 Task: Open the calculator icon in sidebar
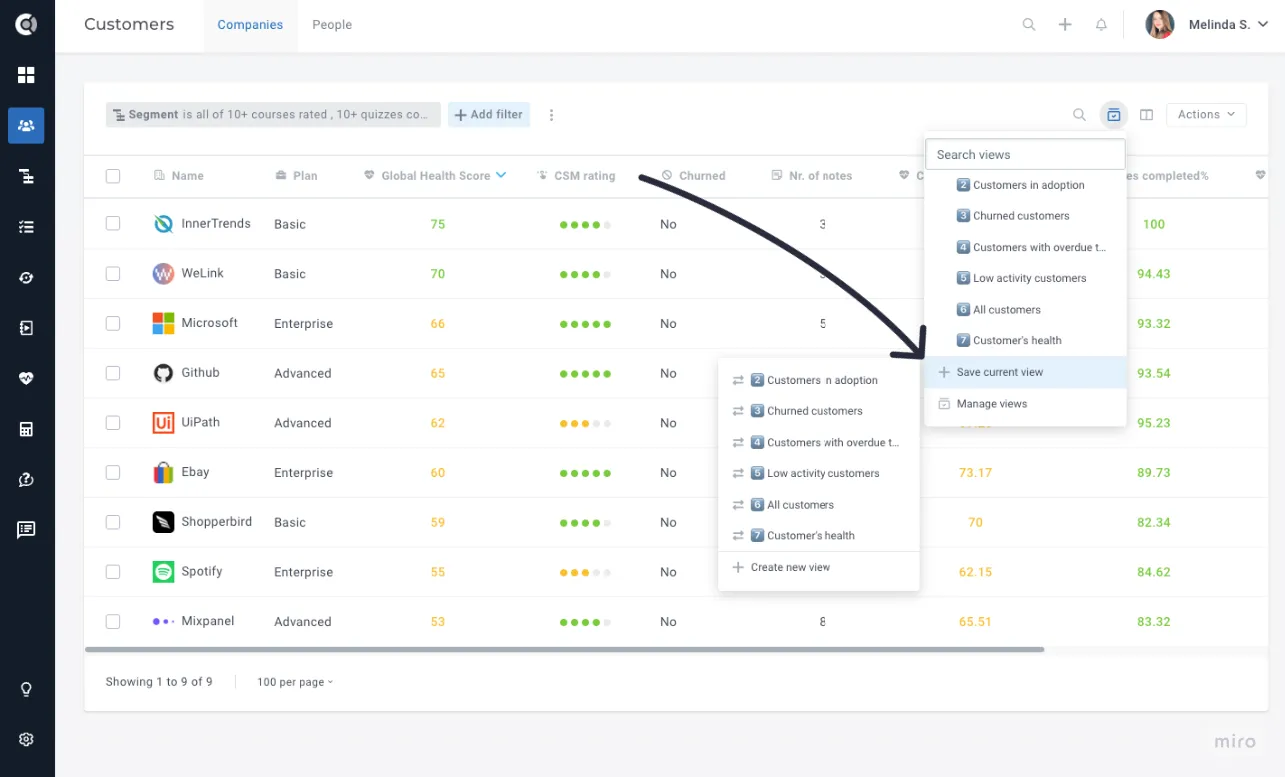click(x=26, y=429)
